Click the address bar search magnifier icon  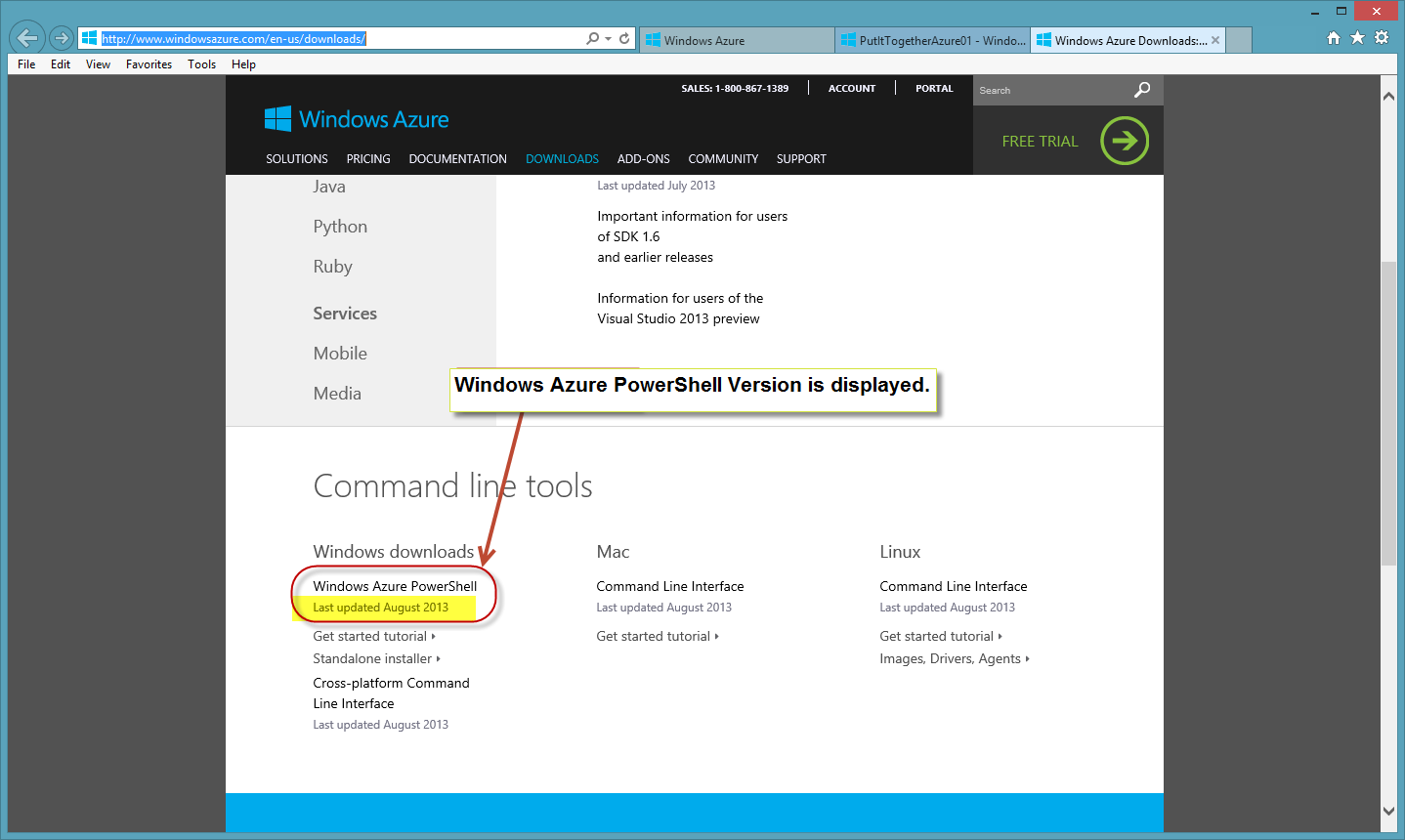click(x=592, y=38)
